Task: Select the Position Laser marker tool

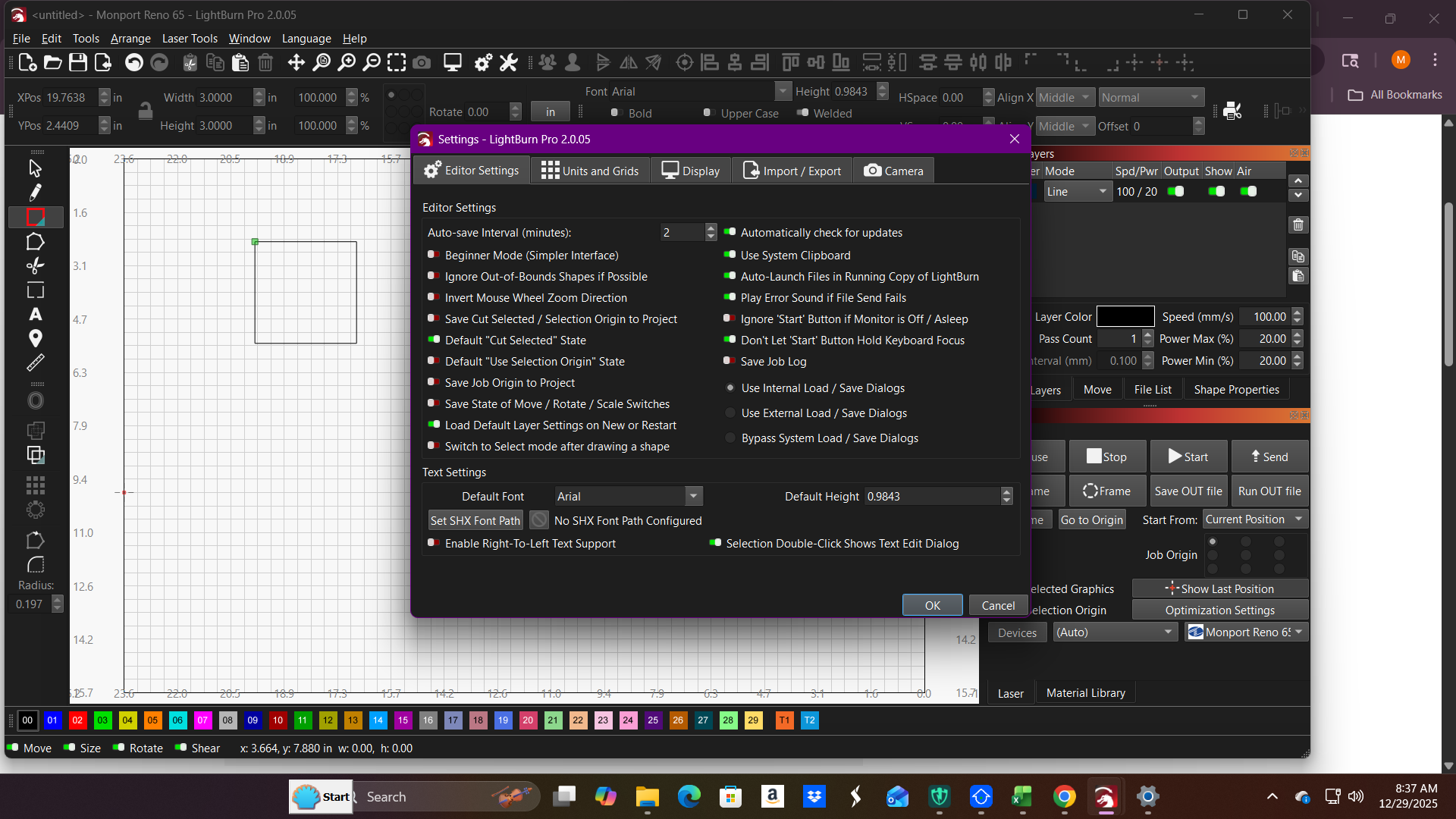Action: point(35,338)
